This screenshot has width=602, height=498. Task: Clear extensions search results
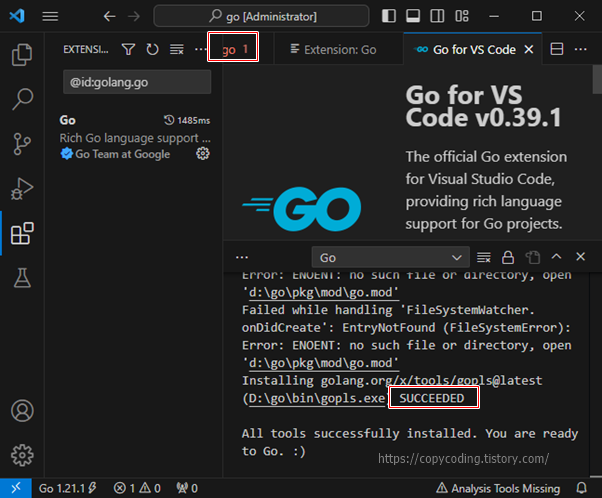(x=177, y=50)
